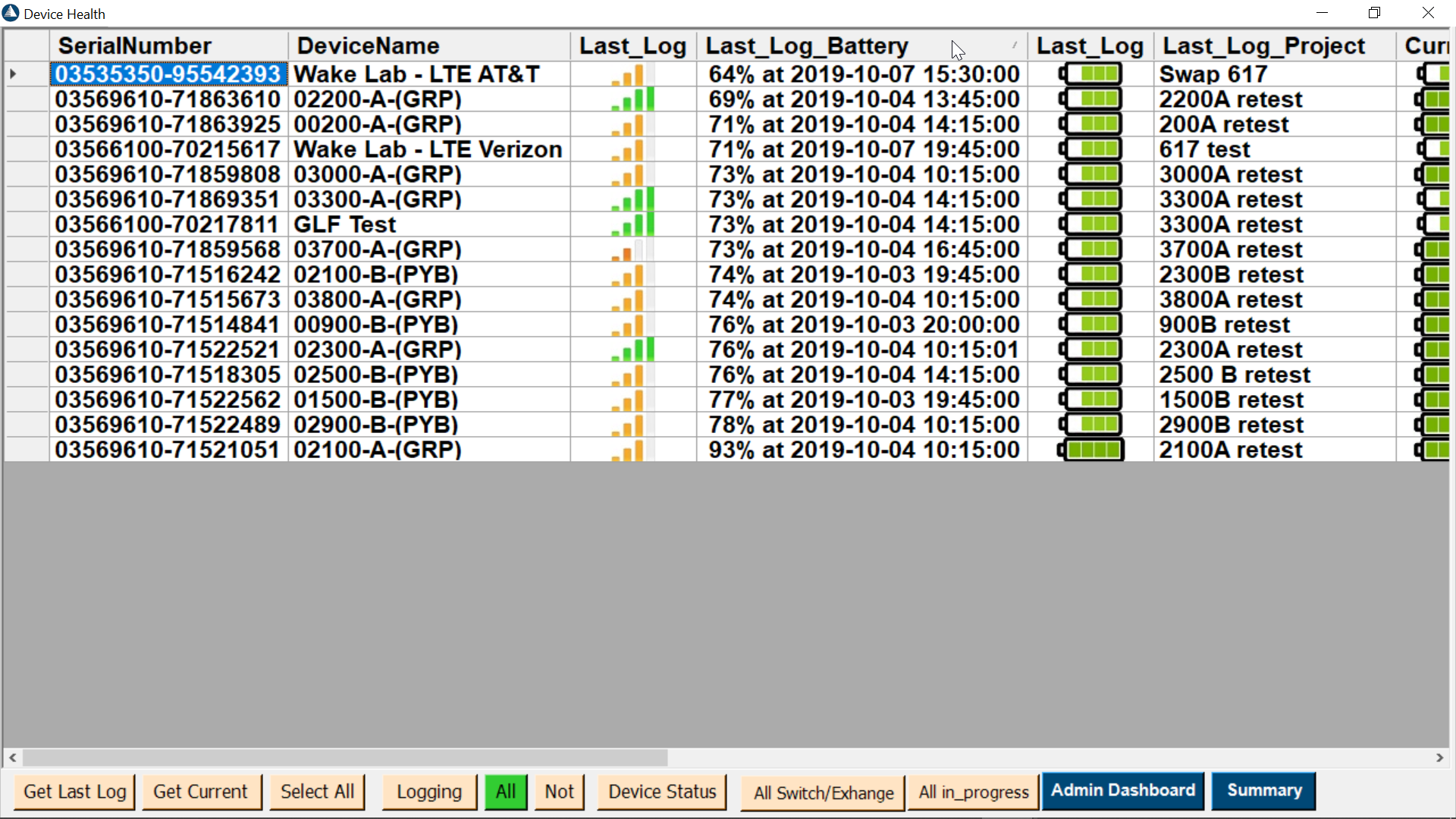Click the Device Health app icon in title bar
The width and height of the screenshot is (1456, 819).
(11, 13)
